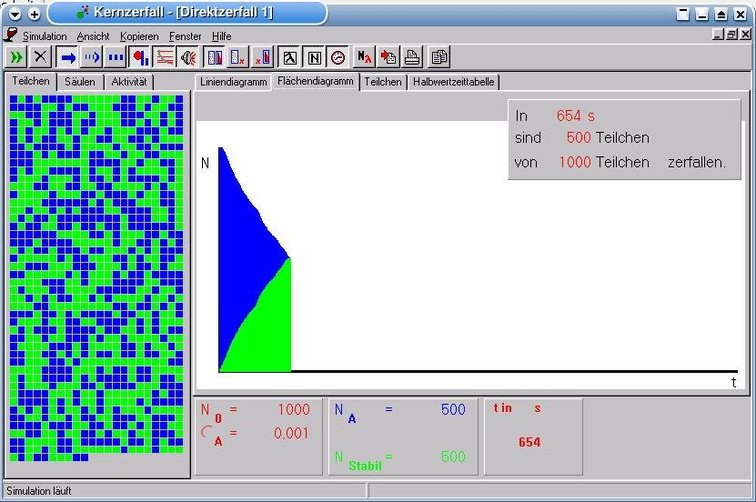
Task: Click the red x with red panel icon
Action: tap(263, 57)
